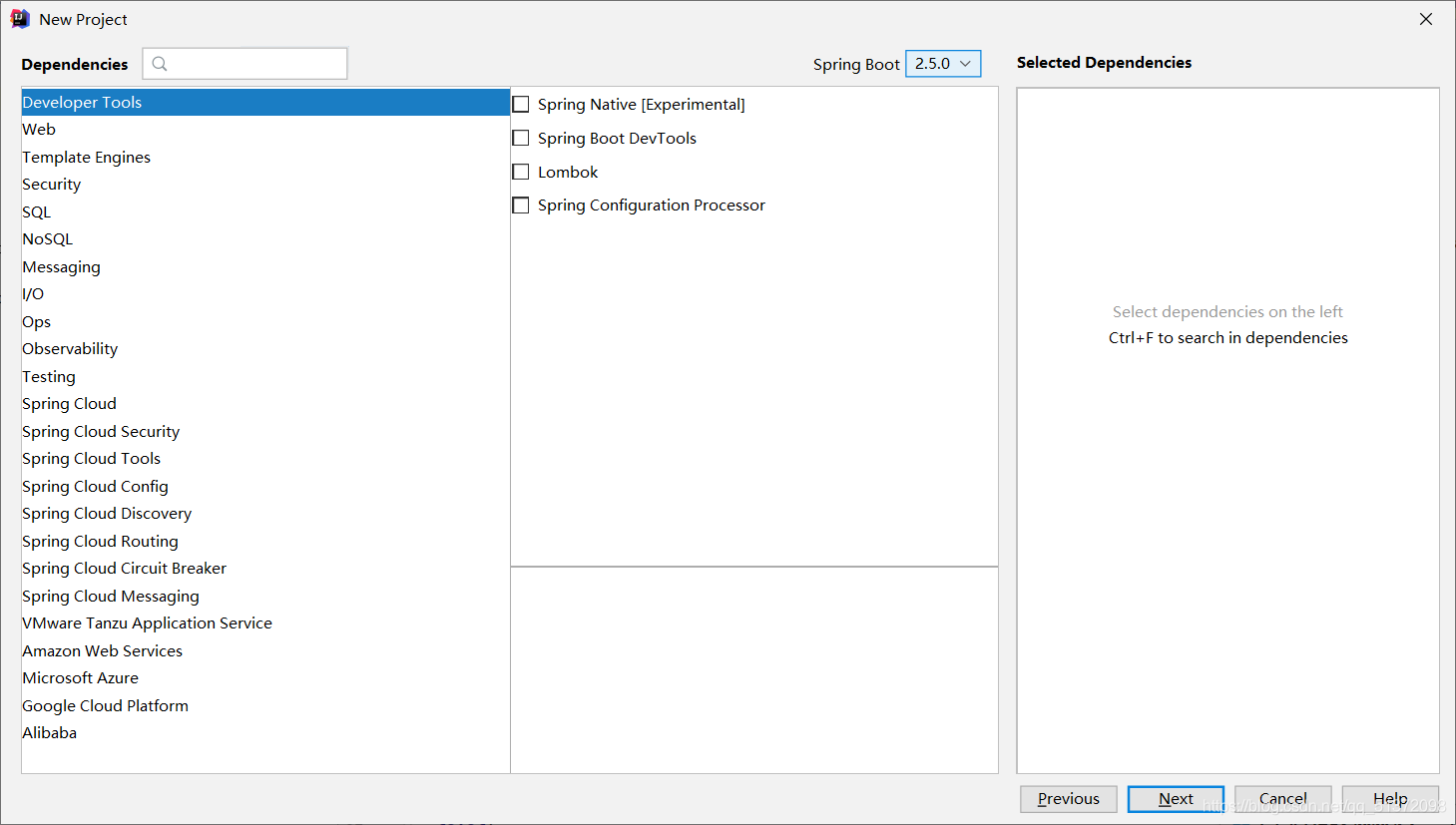This screenshot has width=1456, height=825.
Task: Choose the SQL dependency category
Action: [x=37, y=212]
